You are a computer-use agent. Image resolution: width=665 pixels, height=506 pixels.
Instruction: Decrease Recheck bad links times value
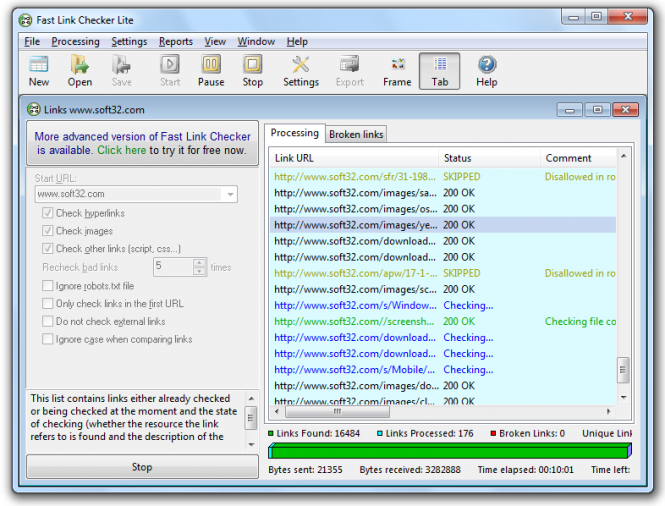point(199,271)
